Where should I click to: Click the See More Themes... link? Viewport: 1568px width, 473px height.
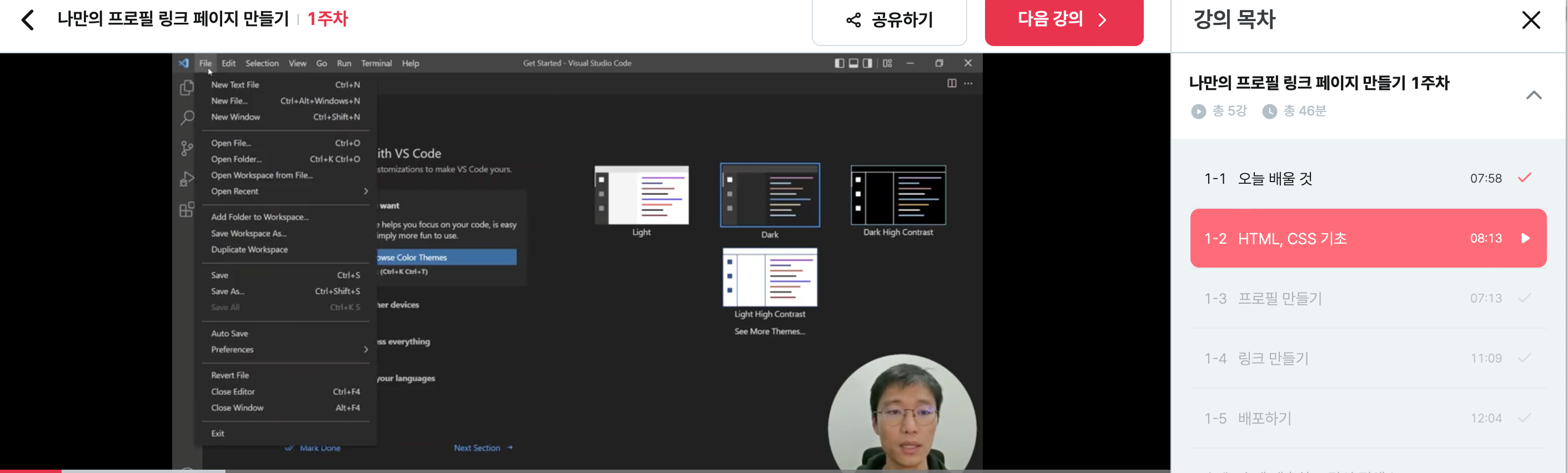click(770, 332)
